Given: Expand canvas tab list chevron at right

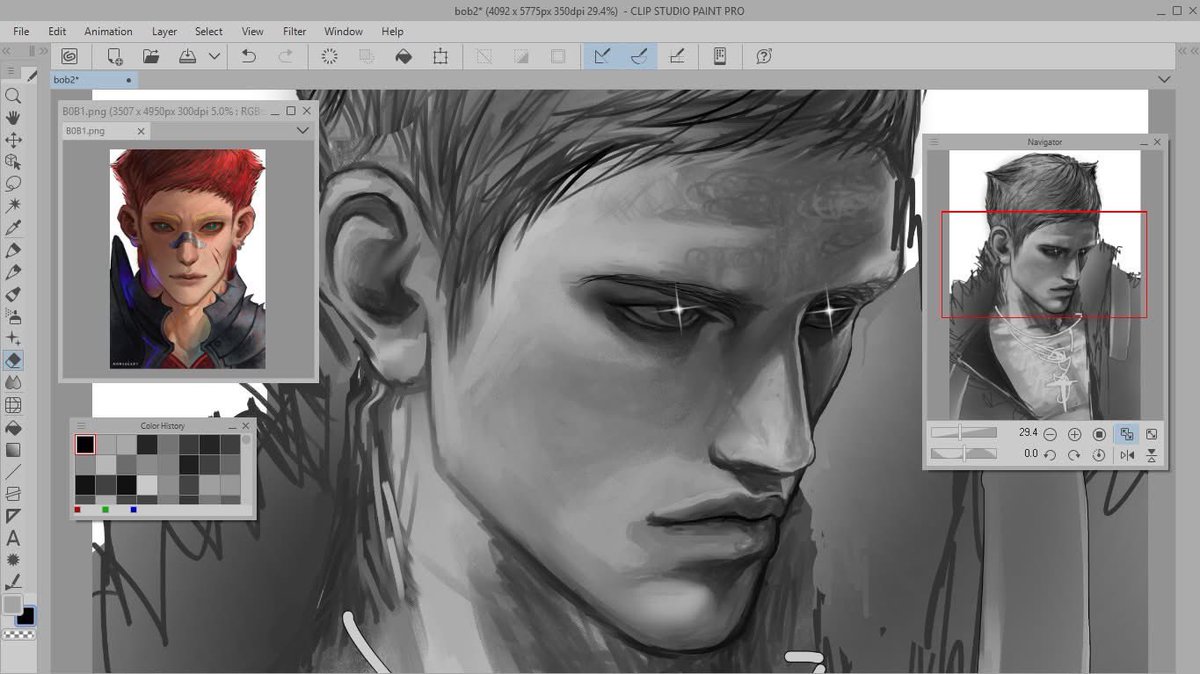Looking at the screenshot, I should (x=1164, y=79).
